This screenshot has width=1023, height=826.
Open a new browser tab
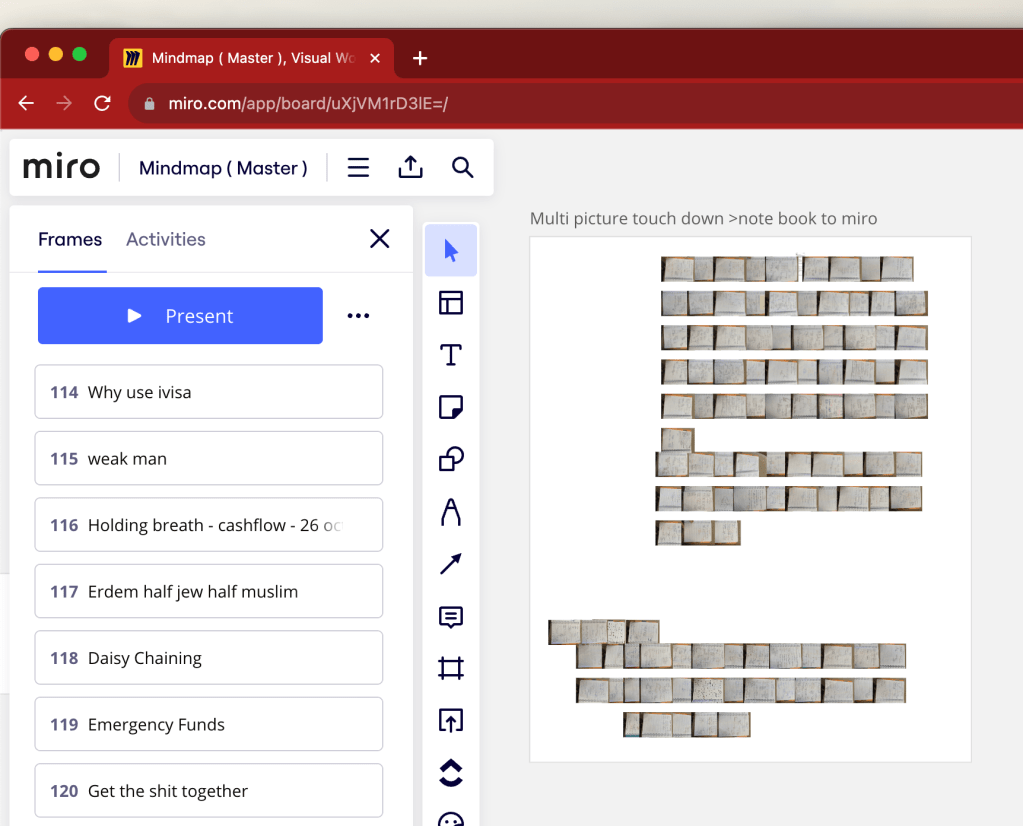[x=420, y=58]
